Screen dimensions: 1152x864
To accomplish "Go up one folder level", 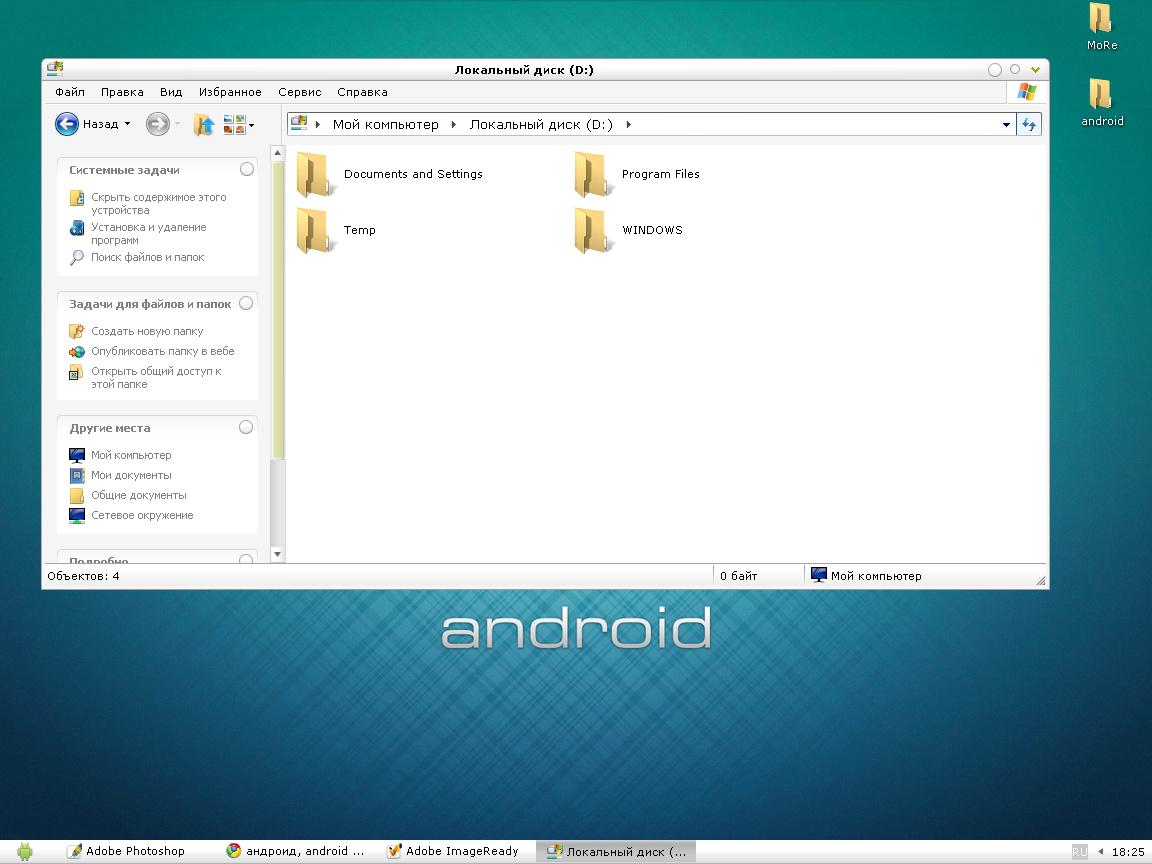I will 204,124.
